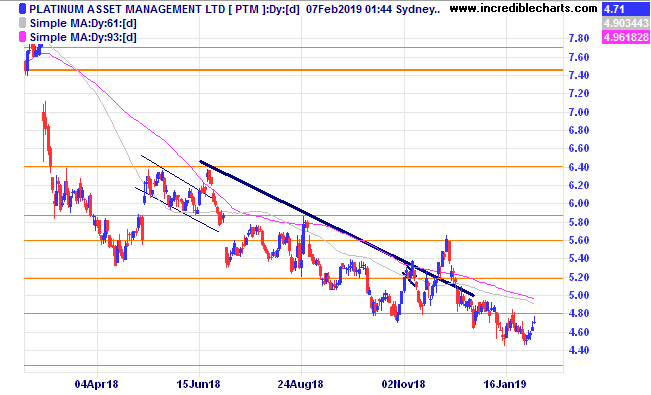This screenshot has height=395, width=651.
Task: Click the 4.40 price axis label
Action: [x=579, y=351]
